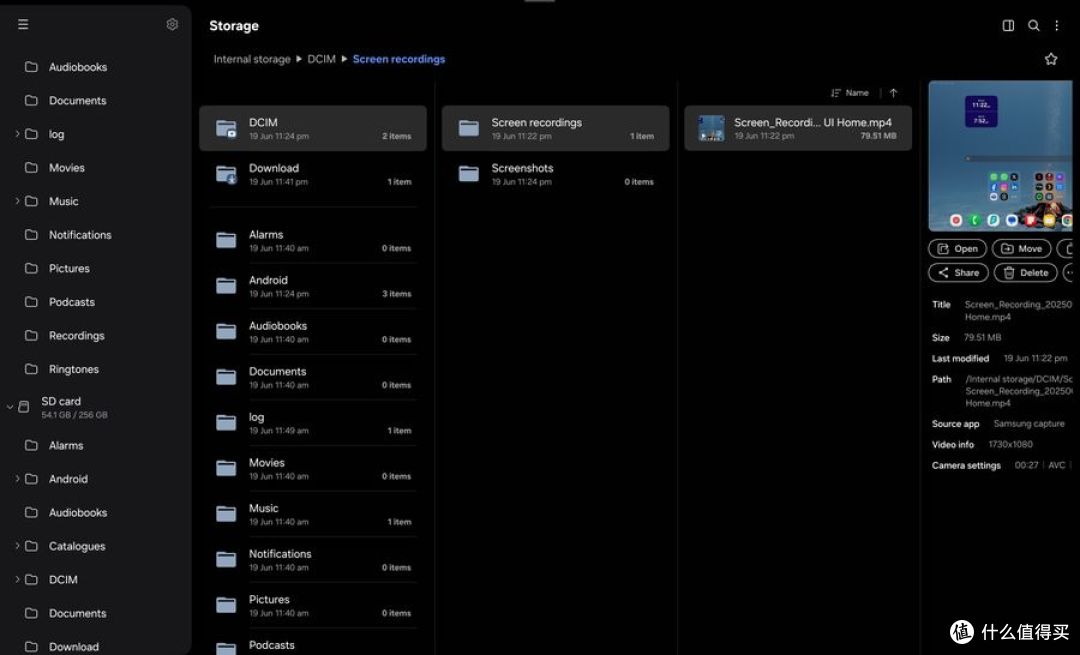The image size is (1080, 655).
Task: Select Audiobooks at top of sidebar
Action: [x=77, y=67]
